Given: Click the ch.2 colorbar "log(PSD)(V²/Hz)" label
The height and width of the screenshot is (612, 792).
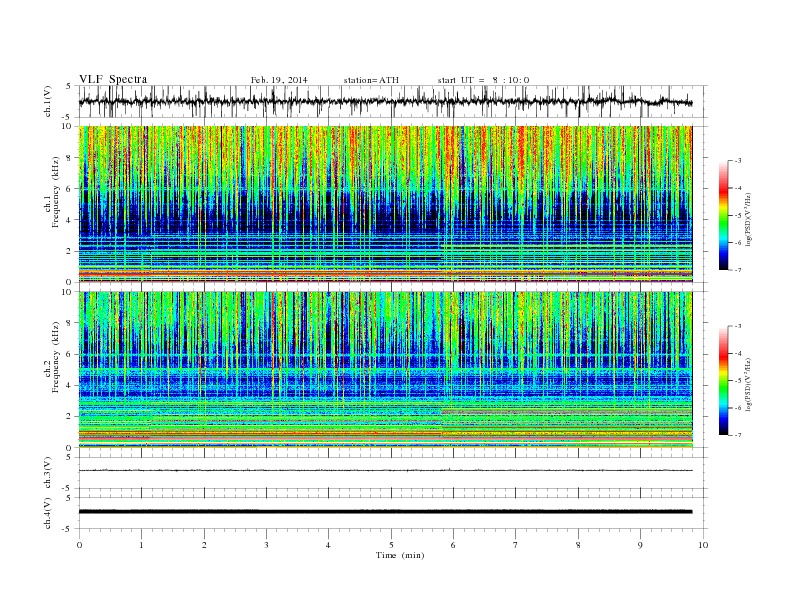Looking at the screenshot, I should [748, 384].
